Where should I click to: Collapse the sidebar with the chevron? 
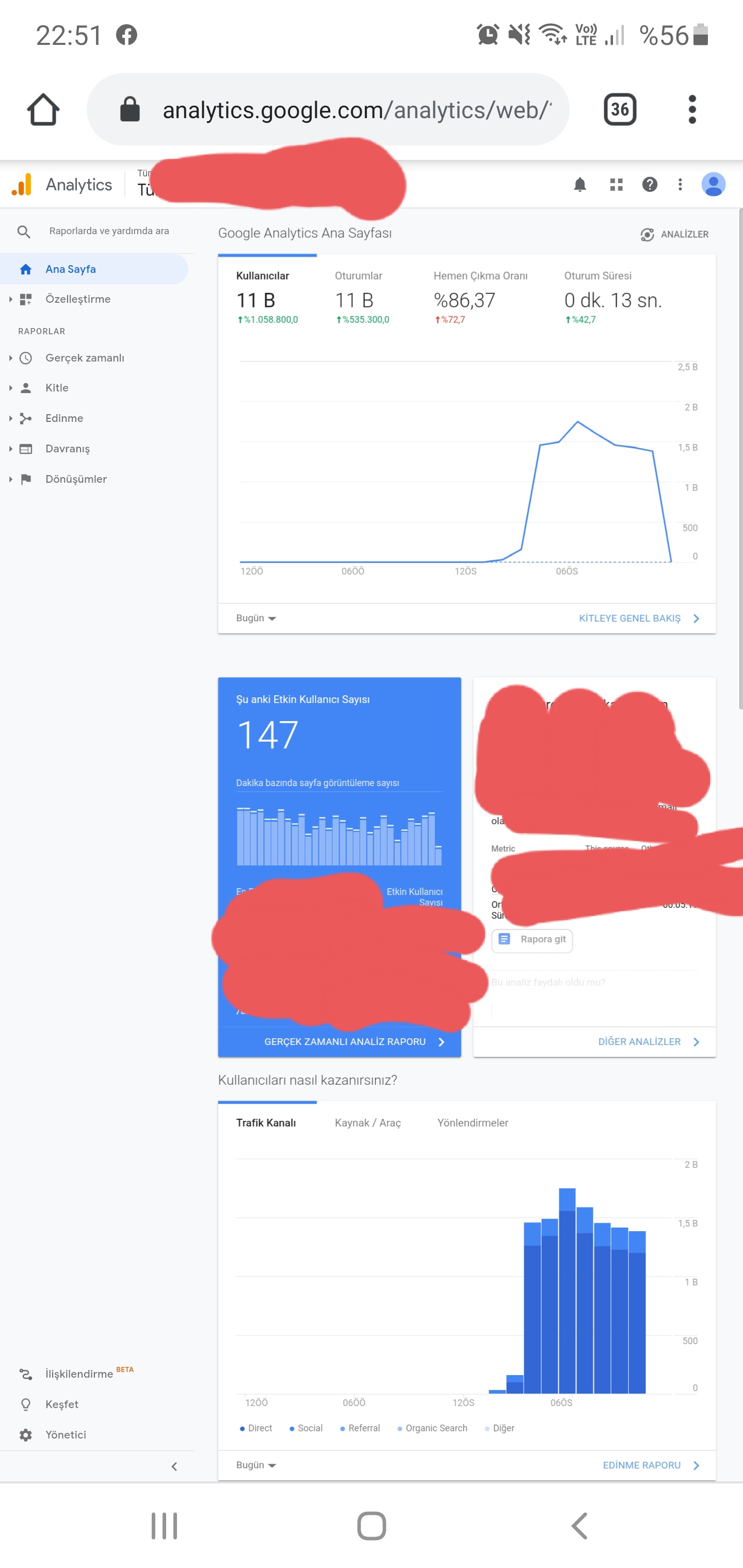(x=174, y=1466)
